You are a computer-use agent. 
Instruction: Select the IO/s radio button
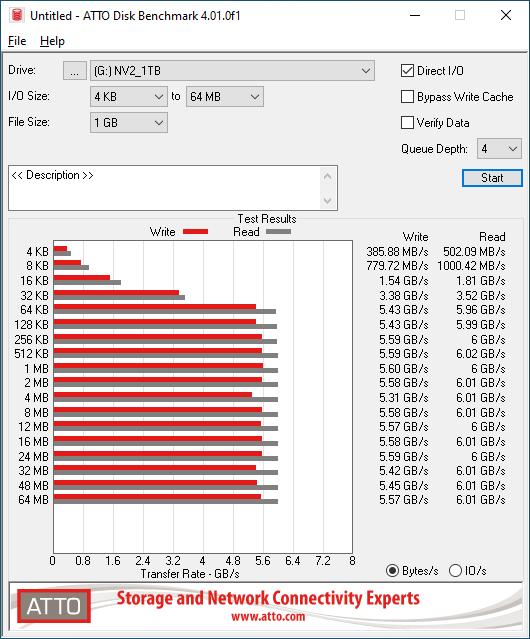pyautogui.click(x=455, y=571)
